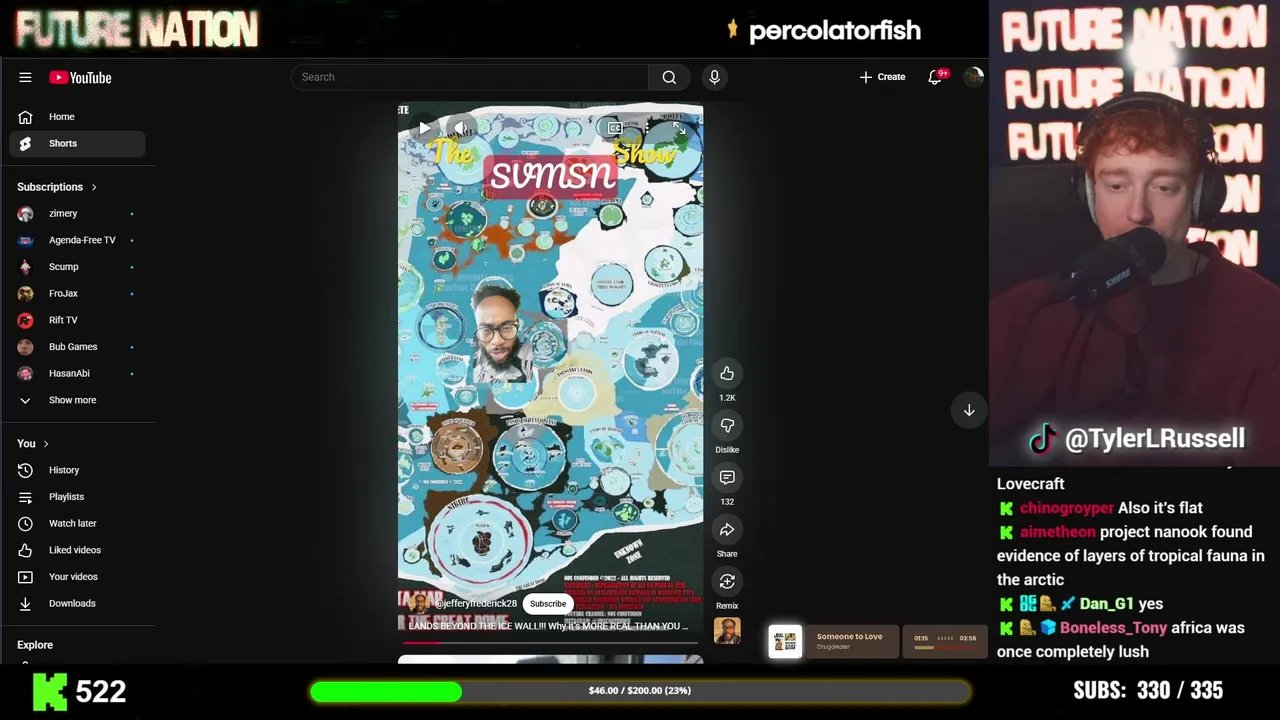Open Agenda-Free TV channel
Viewport: 1280px width, 720px height.
coord(77,240)
